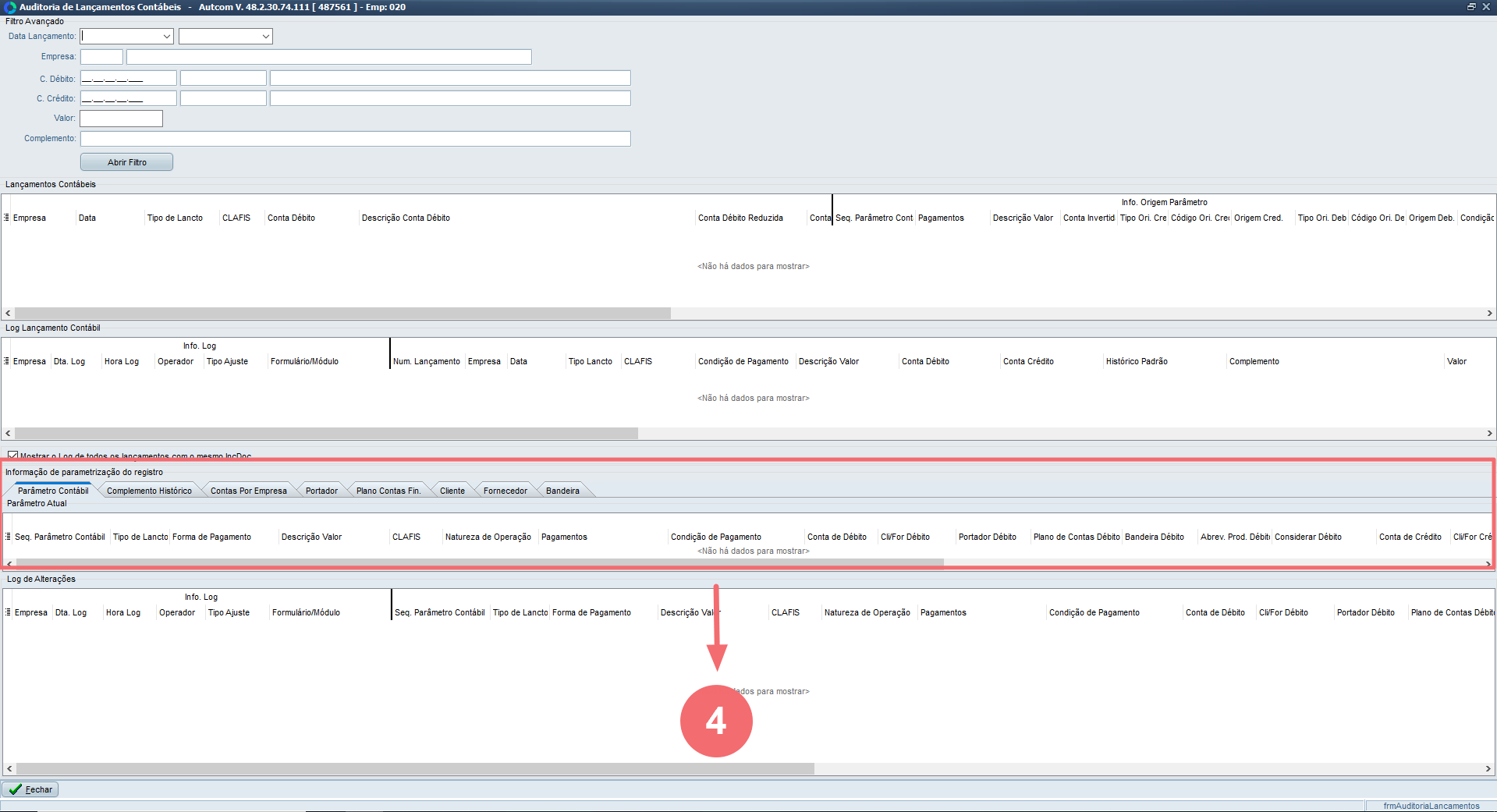Open the Fornecedor tab
This screenshot has width=1497, height=812.
click(506, 491)
